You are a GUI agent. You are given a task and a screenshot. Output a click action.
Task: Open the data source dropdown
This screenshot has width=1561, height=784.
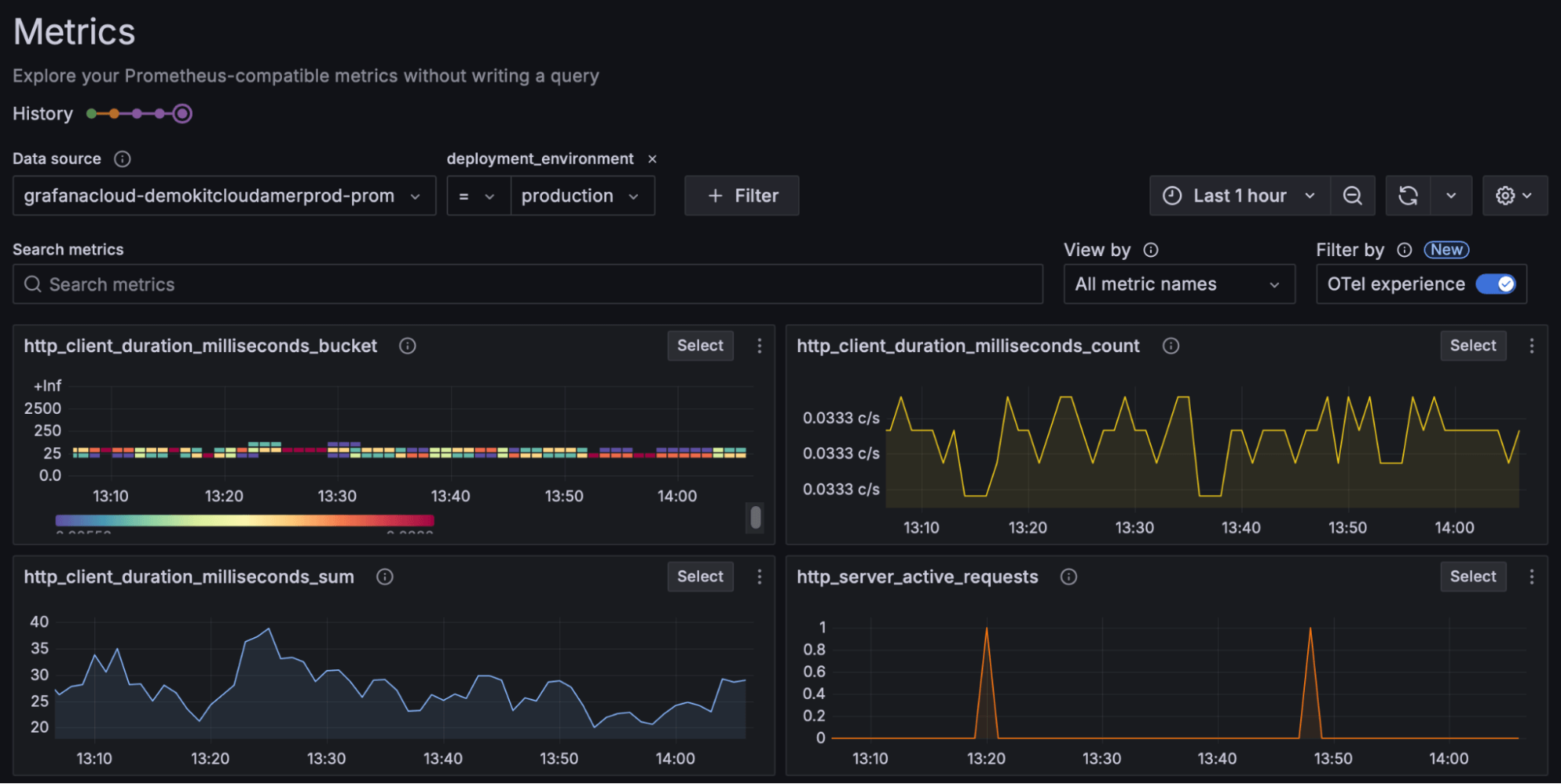[223, 196]
